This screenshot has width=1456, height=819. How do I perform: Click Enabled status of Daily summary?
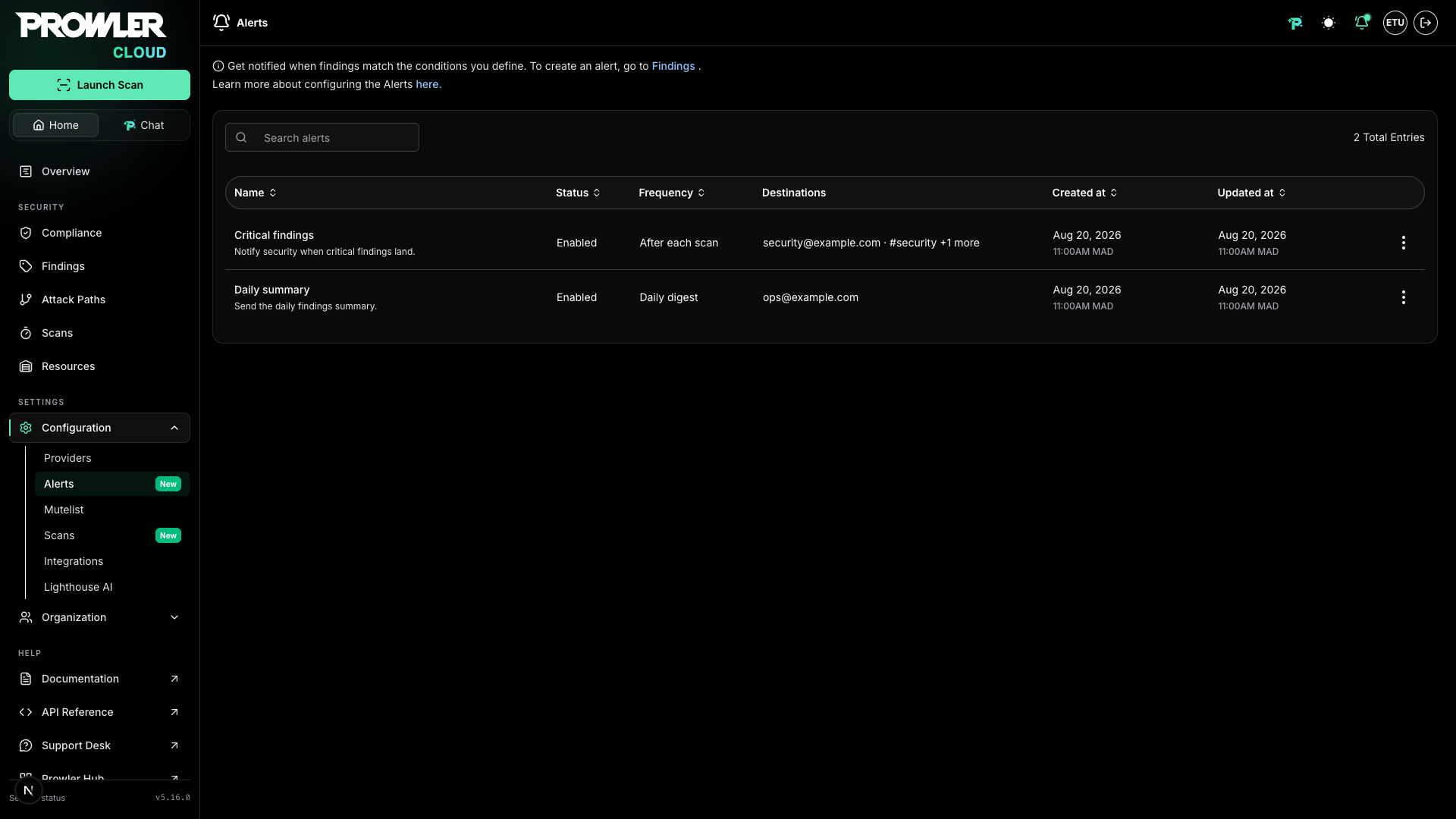click(576, 297)
